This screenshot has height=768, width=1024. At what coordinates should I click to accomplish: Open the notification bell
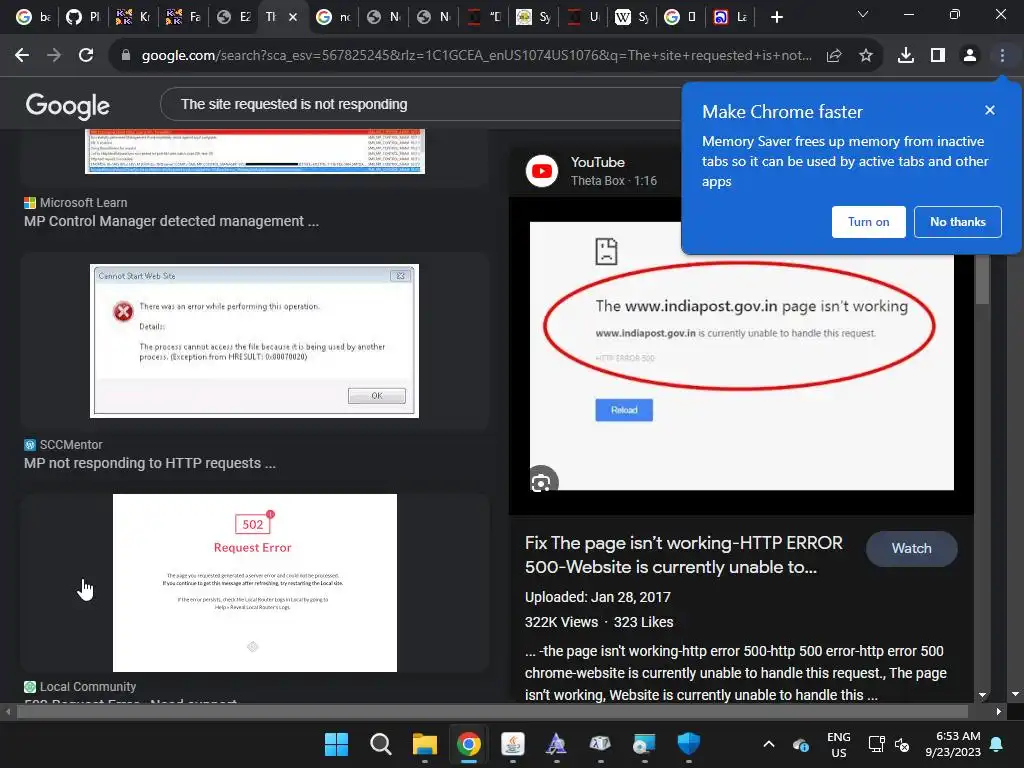(997, 744)
